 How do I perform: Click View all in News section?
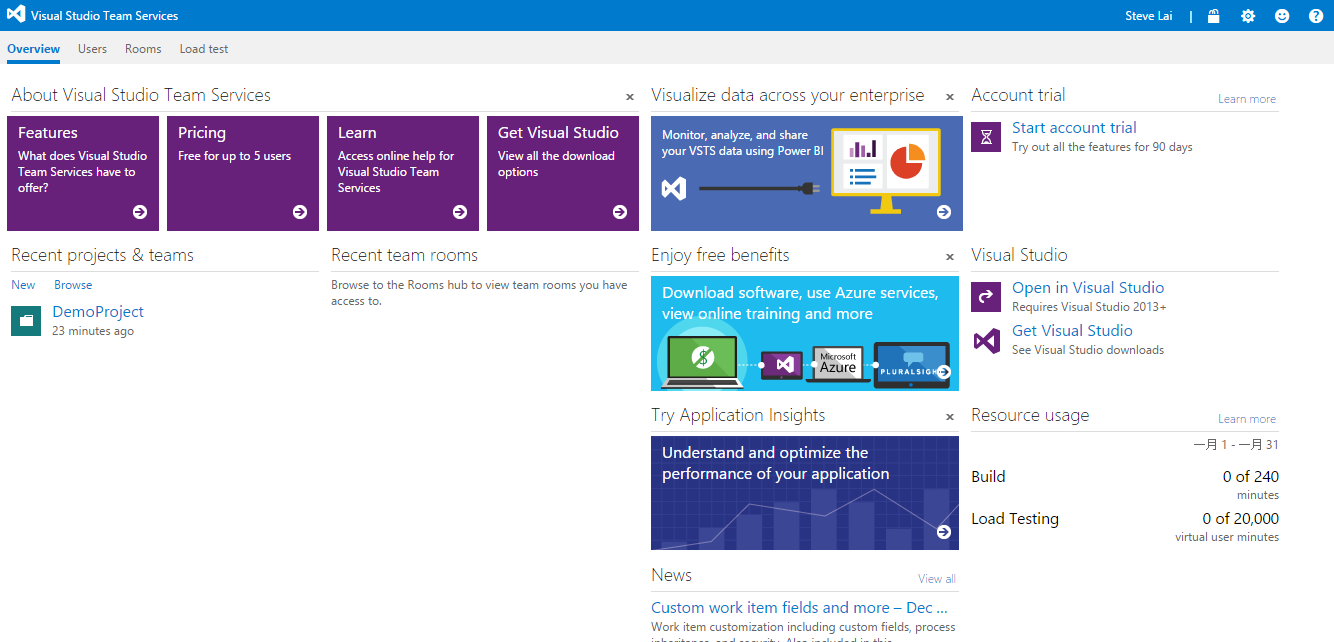click(x=936, y=579)
